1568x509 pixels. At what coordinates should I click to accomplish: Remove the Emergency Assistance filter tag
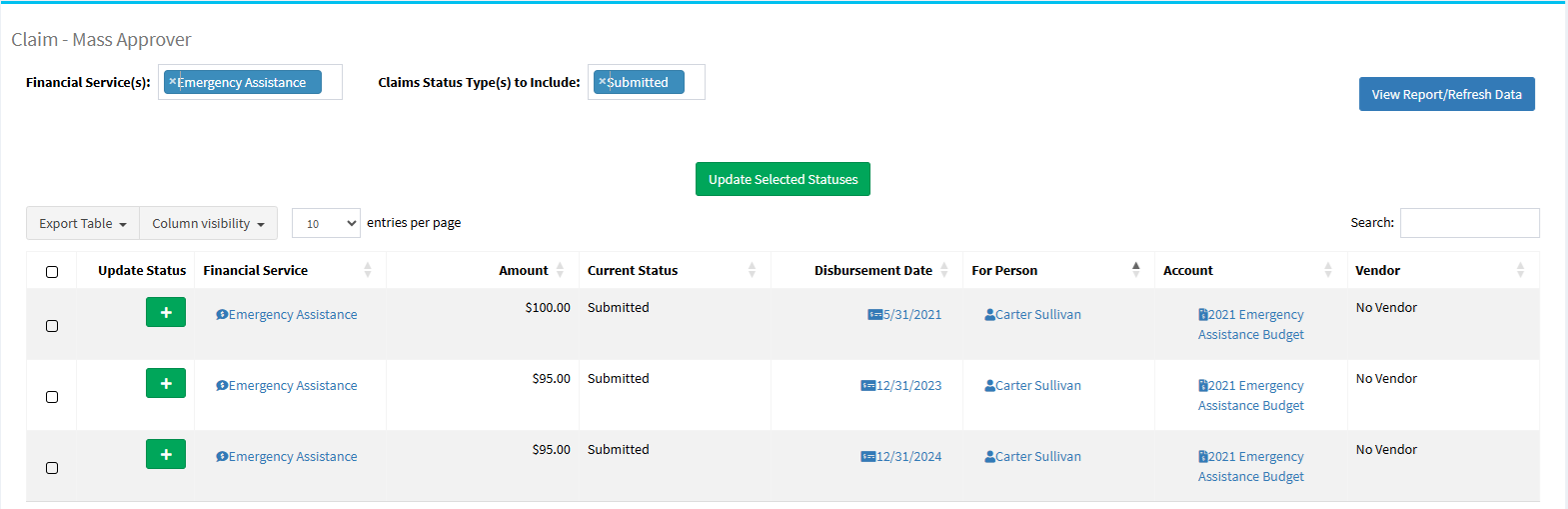[172, 81]
